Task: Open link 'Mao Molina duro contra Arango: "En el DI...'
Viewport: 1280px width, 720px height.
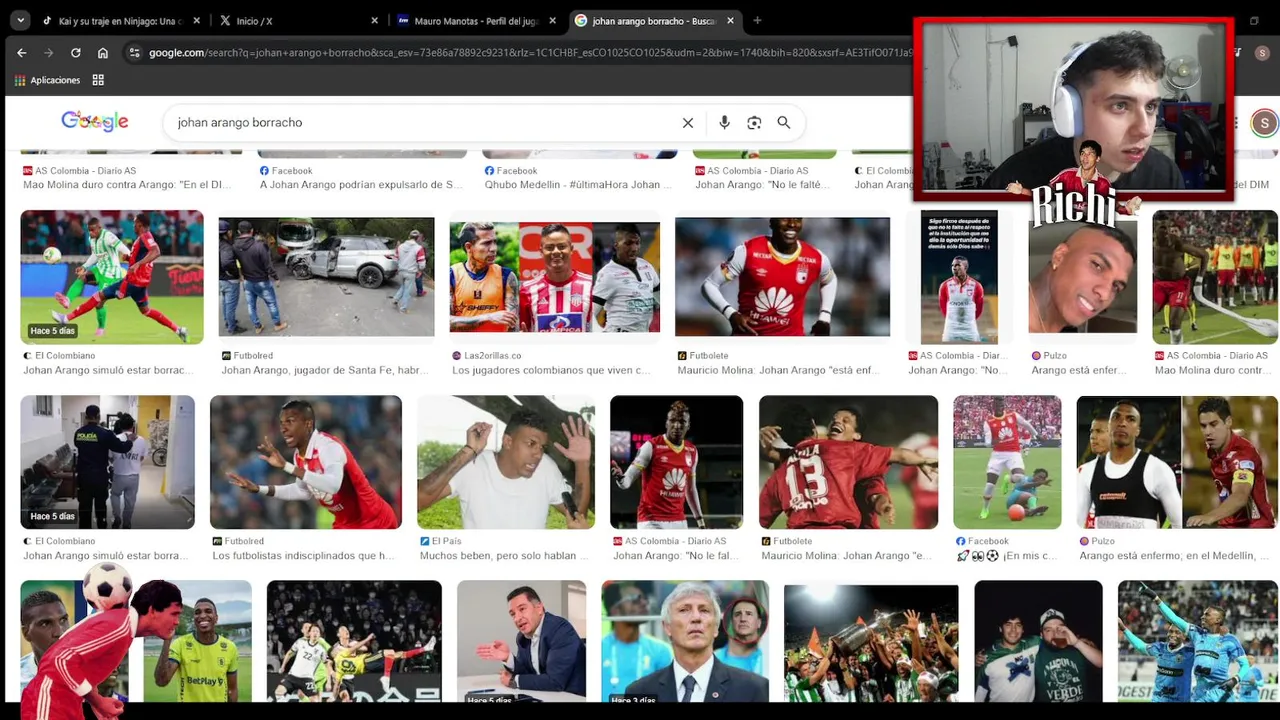Action: point(127,185)
